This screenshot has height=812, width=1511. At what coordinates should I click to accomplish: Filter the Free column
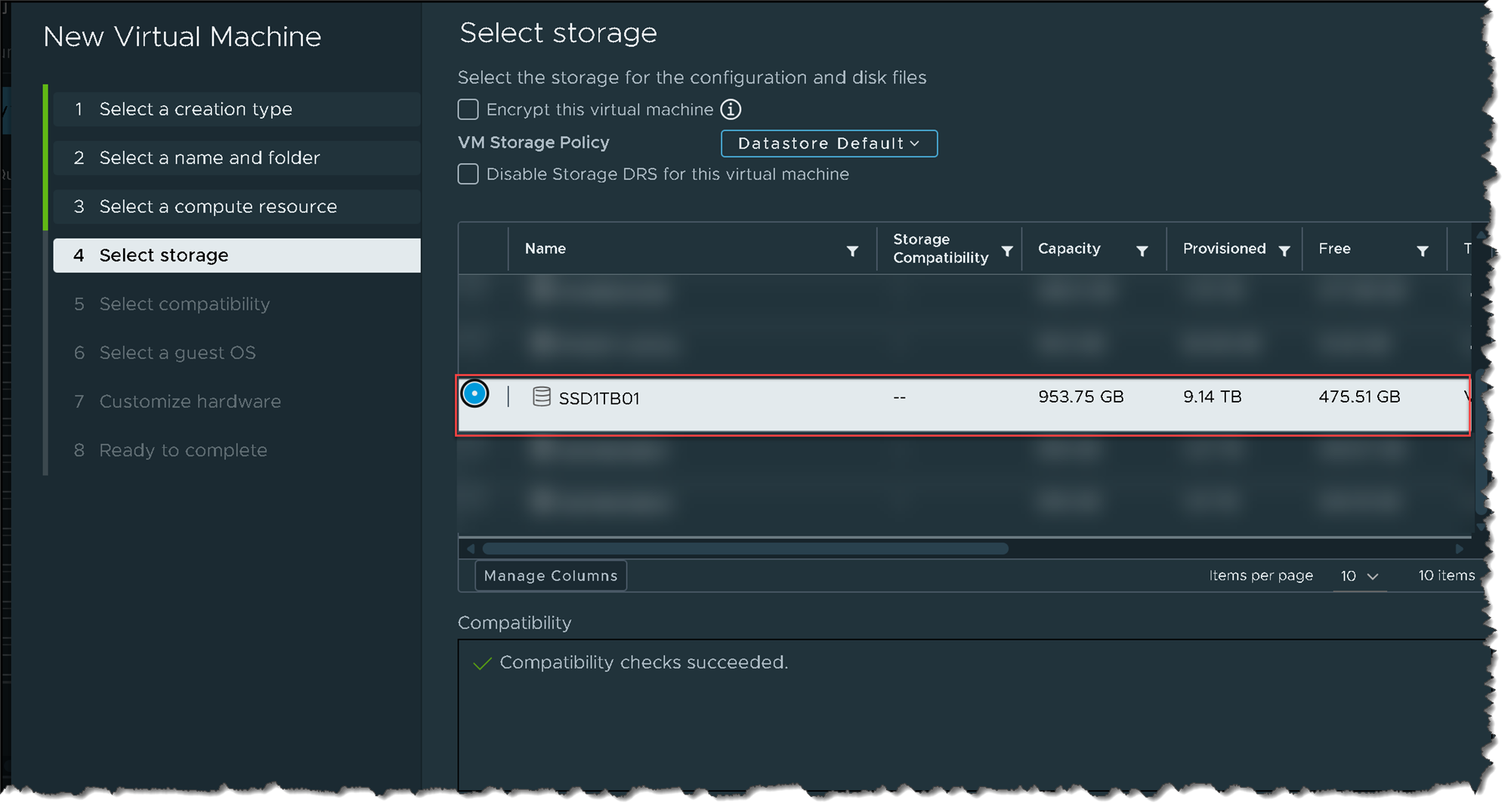tap(1423, 251)
